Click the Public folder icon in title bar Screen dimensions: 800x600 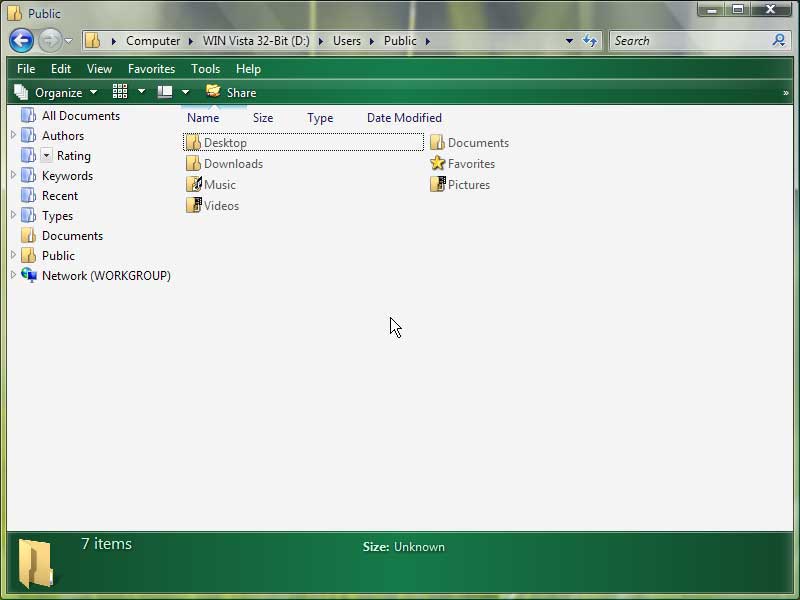pos(15,13)
